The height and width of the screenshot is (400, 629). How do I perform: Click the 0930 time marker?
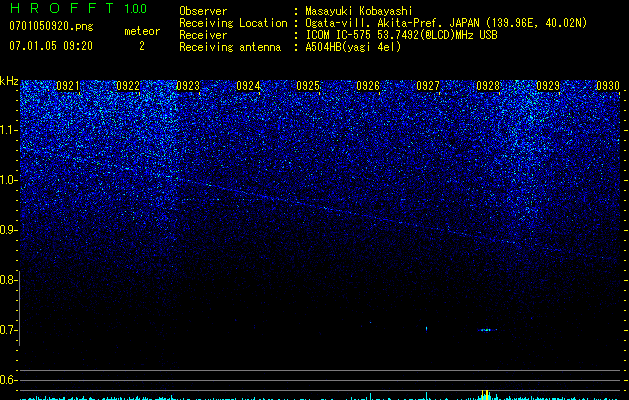coord(608,86)
